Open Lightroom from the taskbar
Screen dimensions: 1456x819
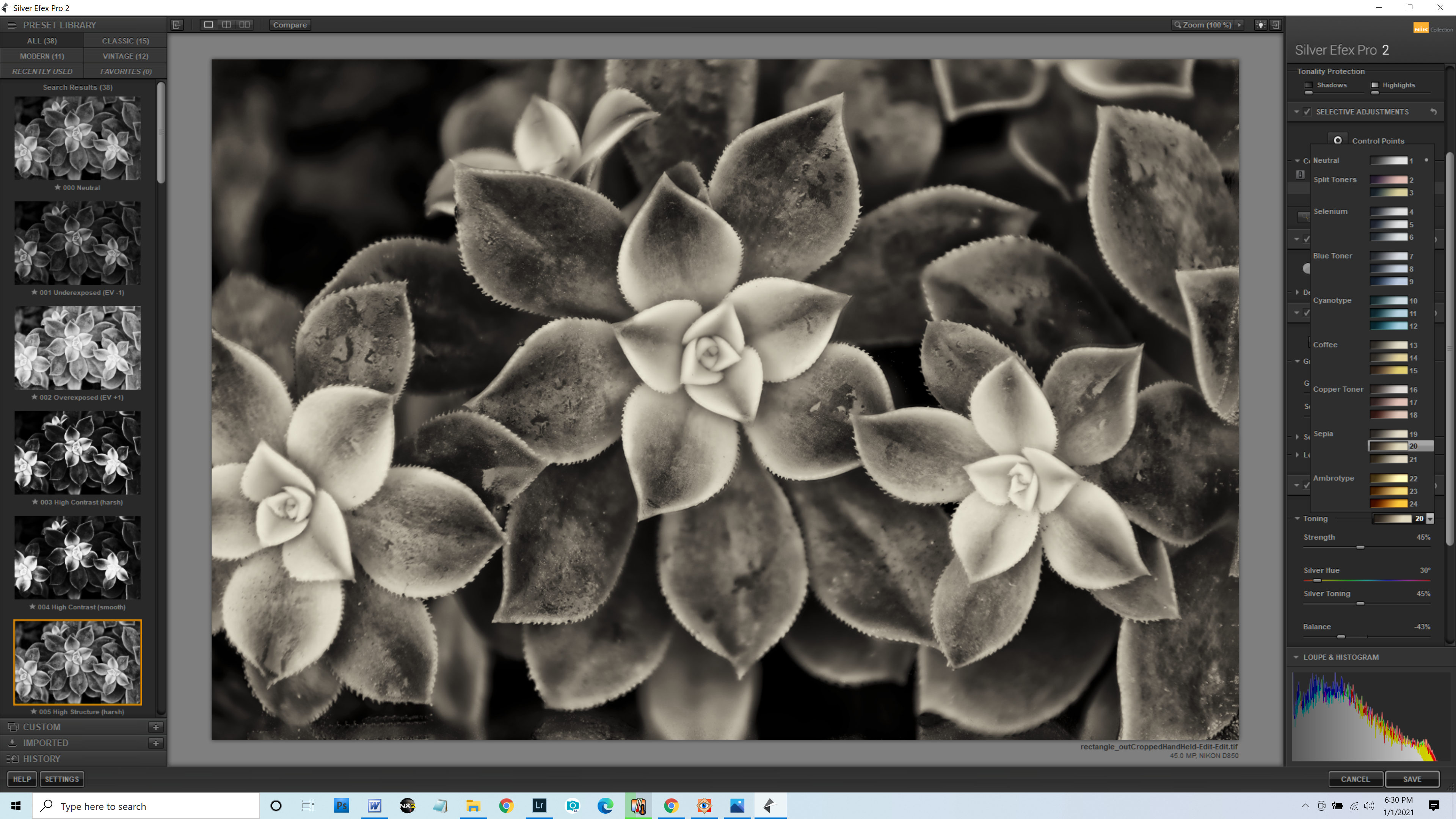point(539,805)
